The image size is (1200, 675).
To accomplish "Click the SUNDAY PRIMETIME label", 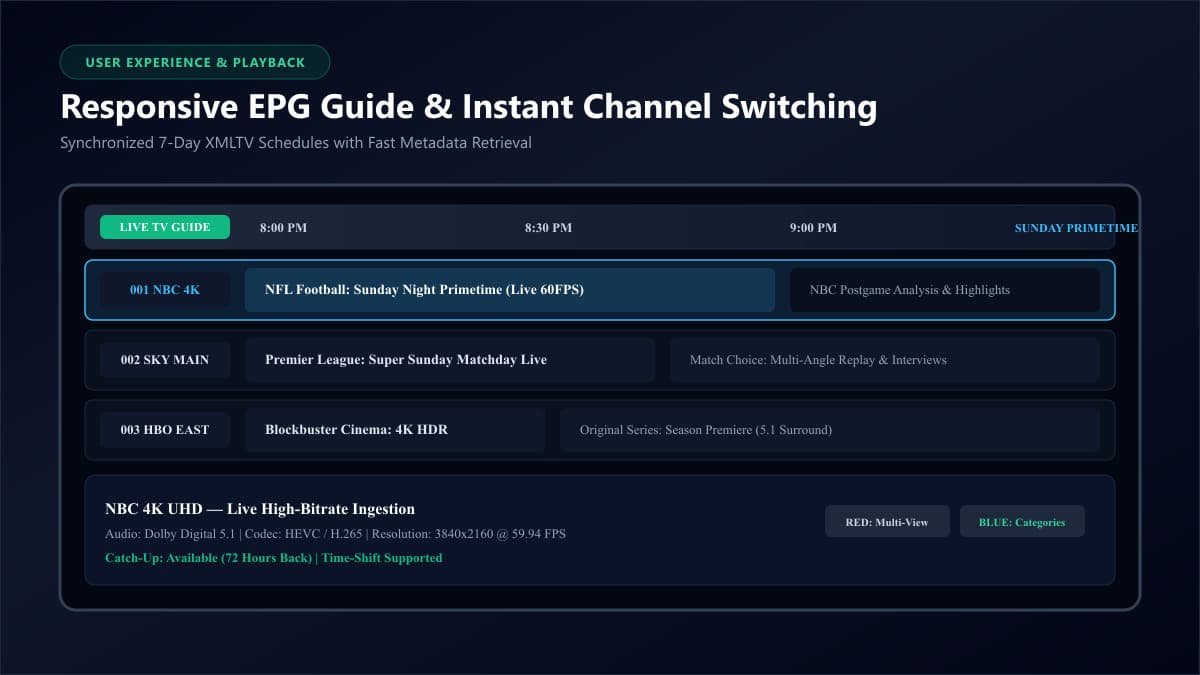I will pos(1076,228).
